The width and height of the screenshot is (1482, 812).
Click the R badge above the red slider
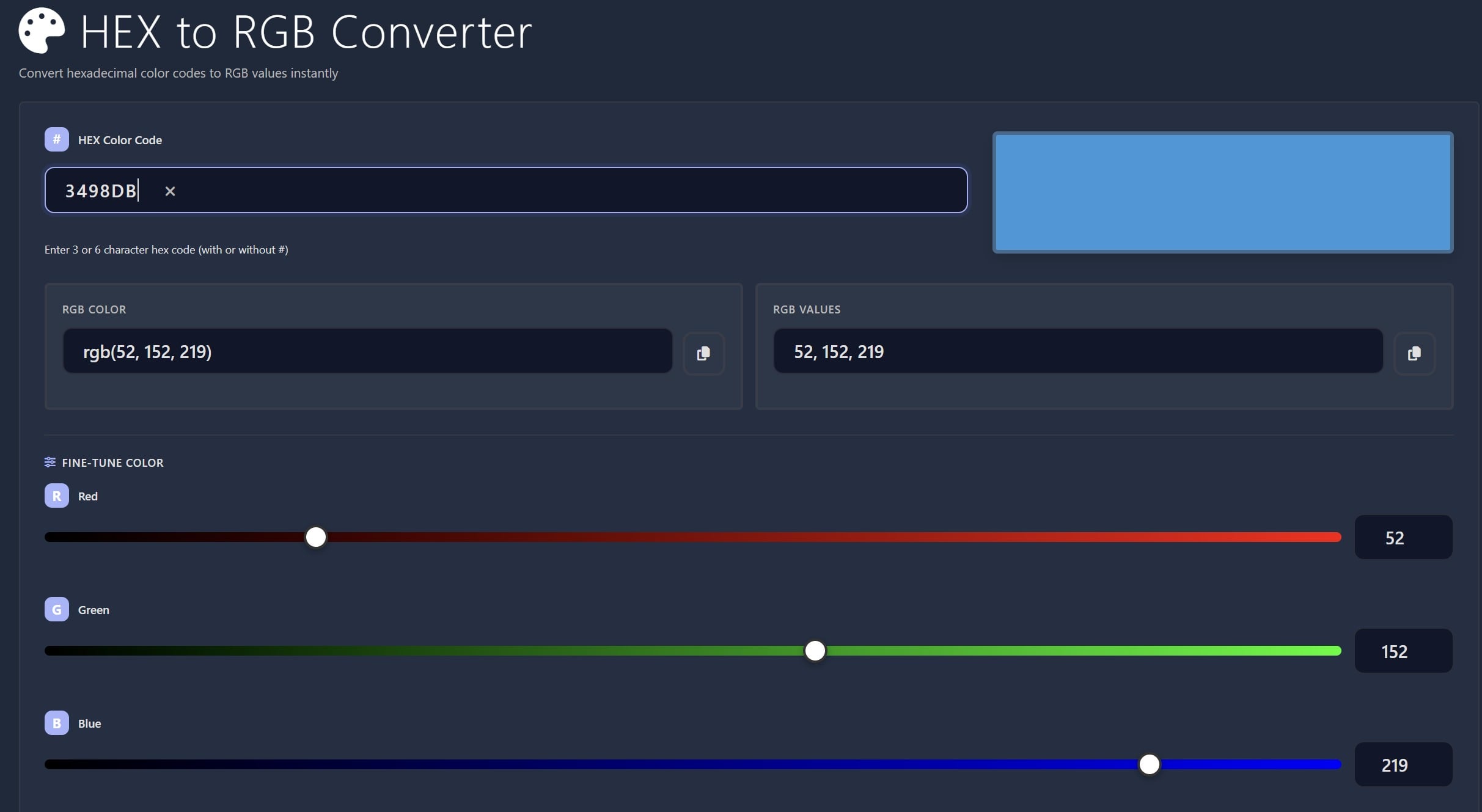(x=56, y=496)
